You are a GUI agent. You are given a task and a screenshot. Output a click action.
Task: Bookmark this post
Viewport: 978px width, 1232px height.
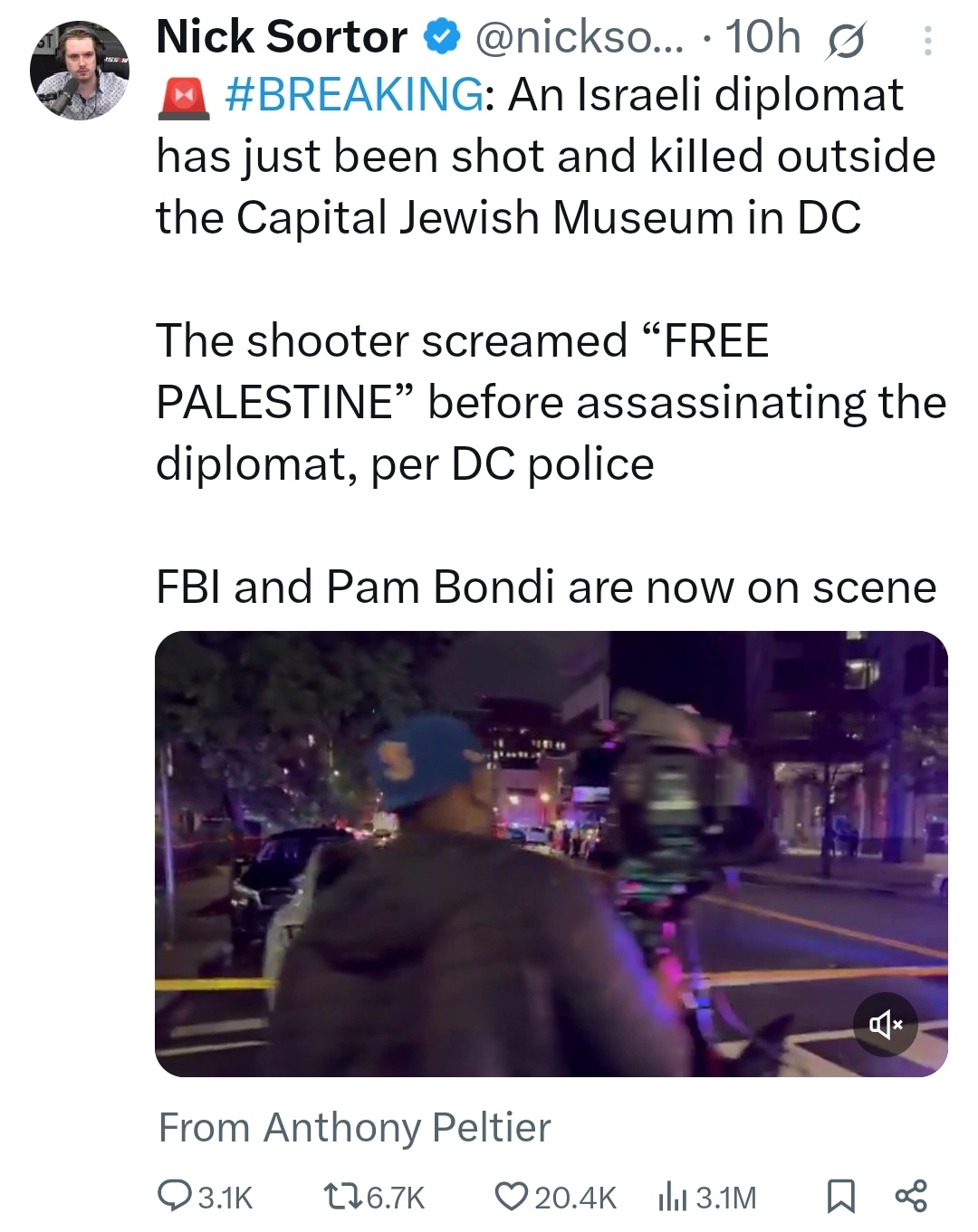[841, 1197]
